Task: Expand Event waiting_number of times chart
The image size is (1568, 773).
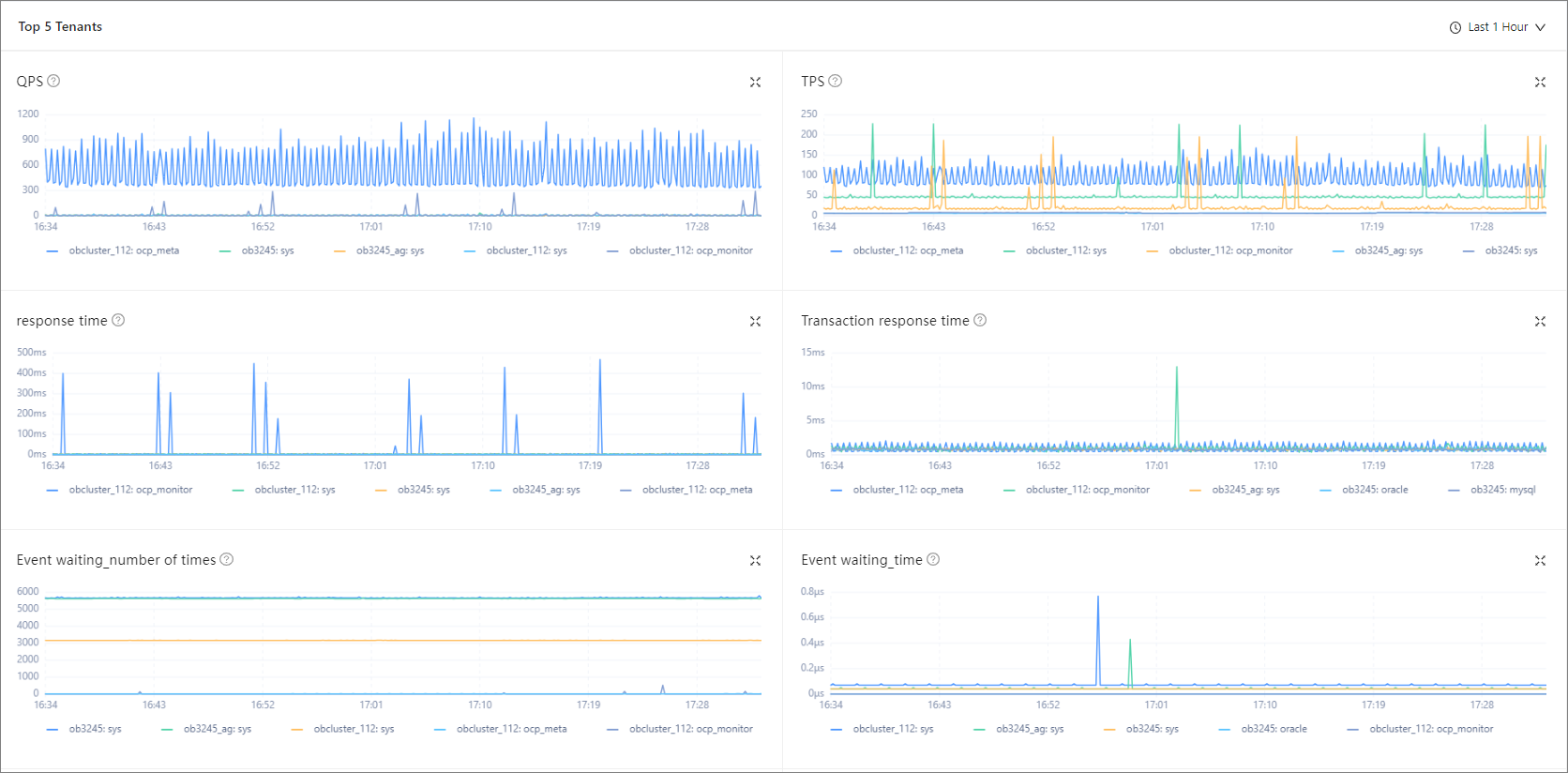Action: [755, 561]
